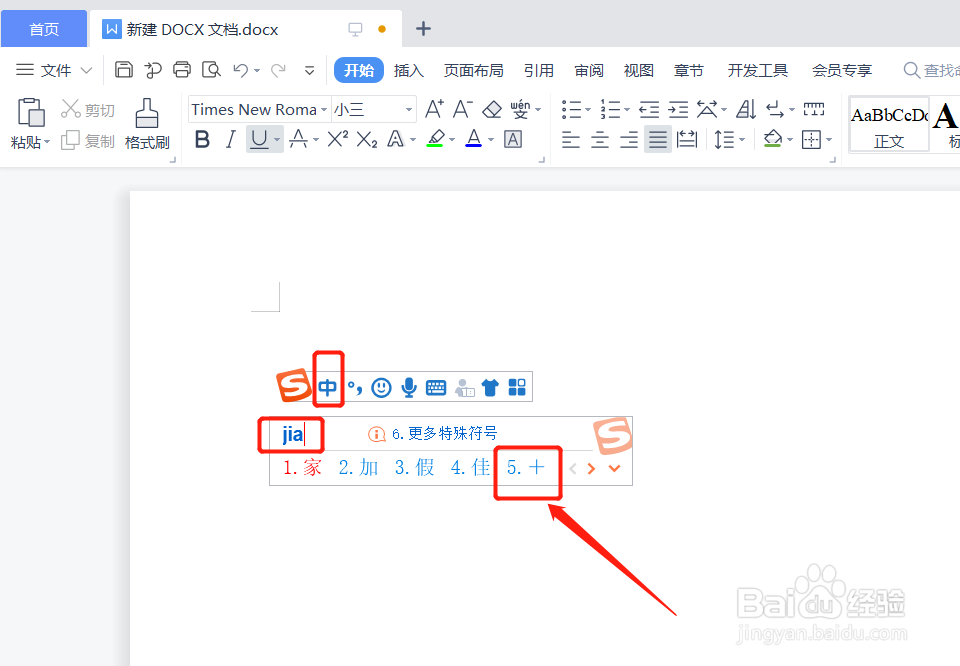Click the Sogou voice input microphone
The width and height of the screenshot is (960, 666).
click(409, 387)
